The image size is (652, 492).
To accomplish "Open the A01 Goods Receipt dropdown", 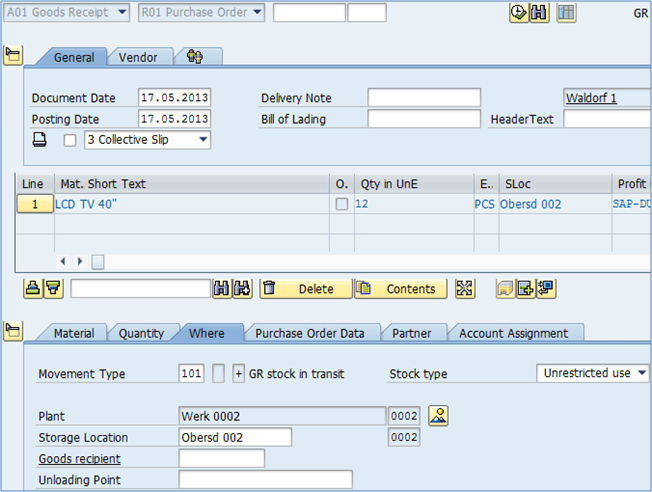I will (66, 13).
